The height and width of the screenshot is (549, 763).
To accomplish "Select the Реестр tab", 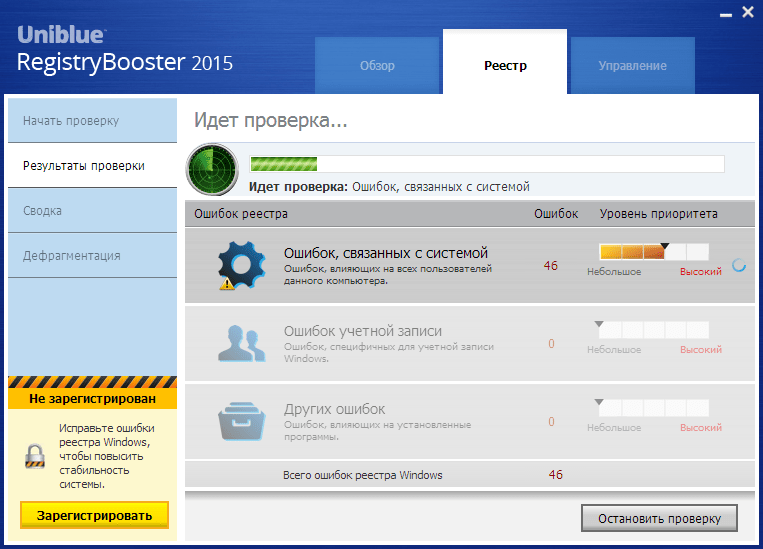I will tap(505, 62).
